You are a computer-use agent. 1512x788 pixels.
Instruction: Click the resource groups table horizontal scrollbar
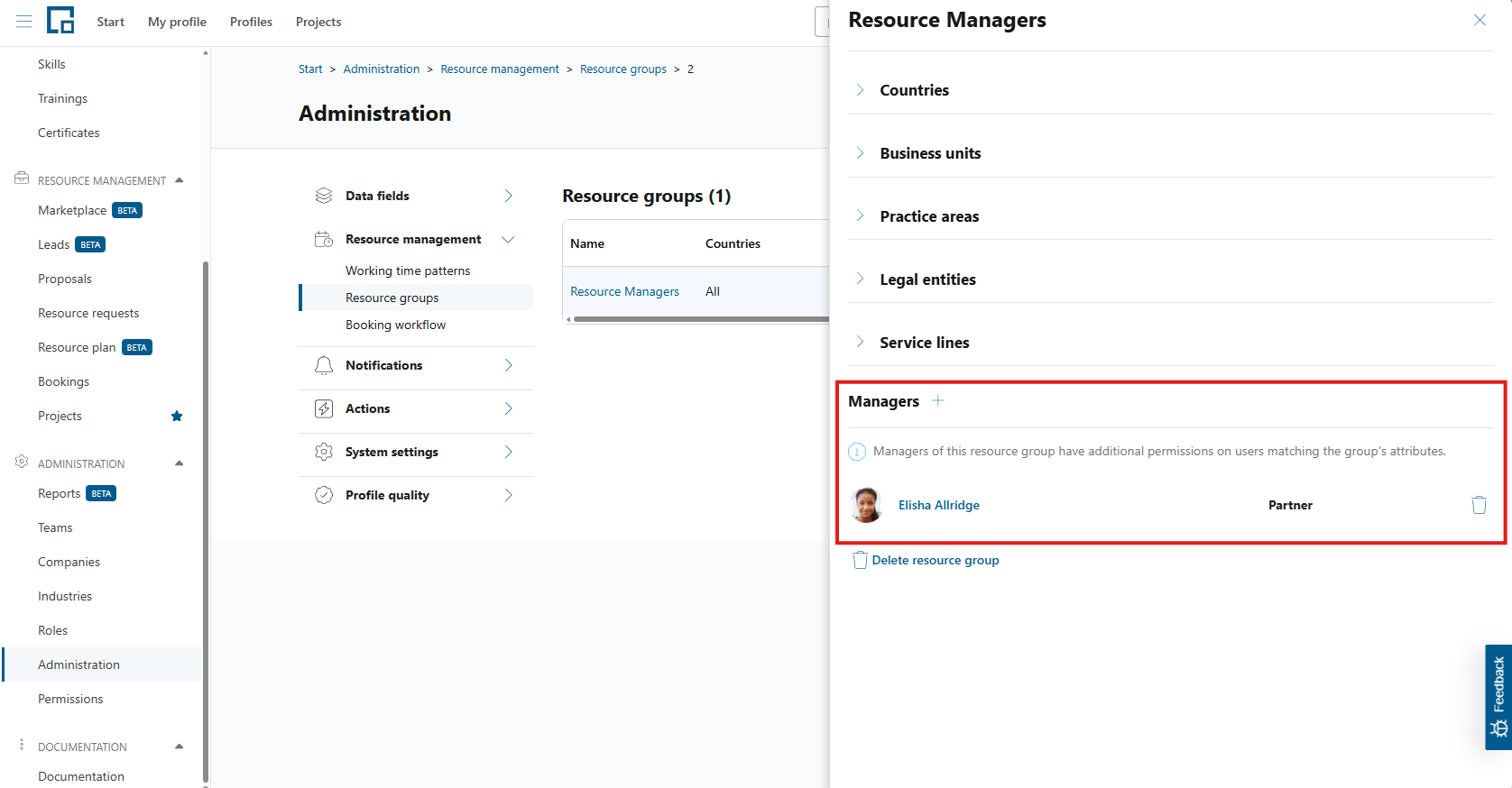click(701, 319)
